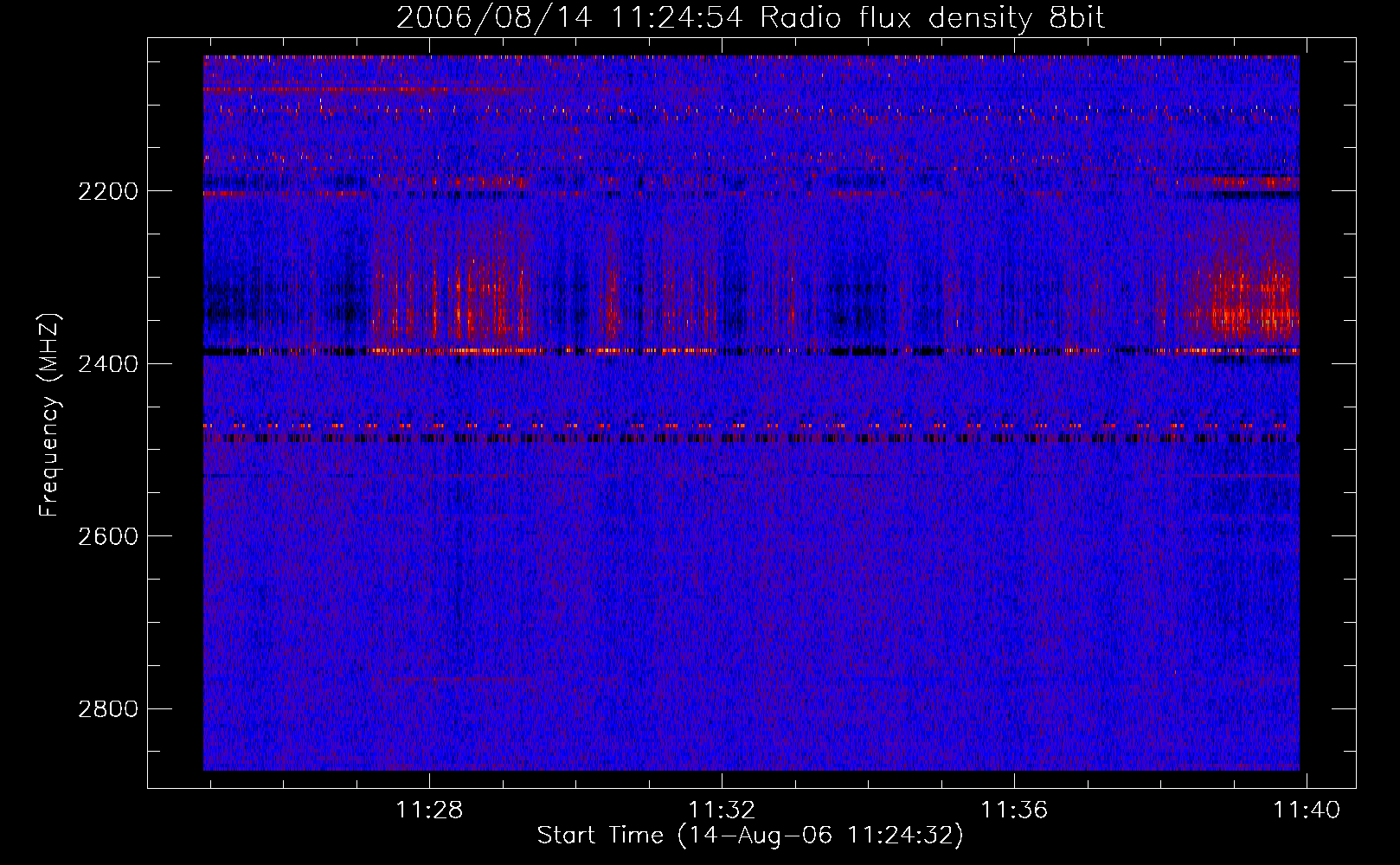The image size is (1400, 865).
Task: Click the 'Frequency (MHZ)' y-axis label
Action: tap(49, 415)
